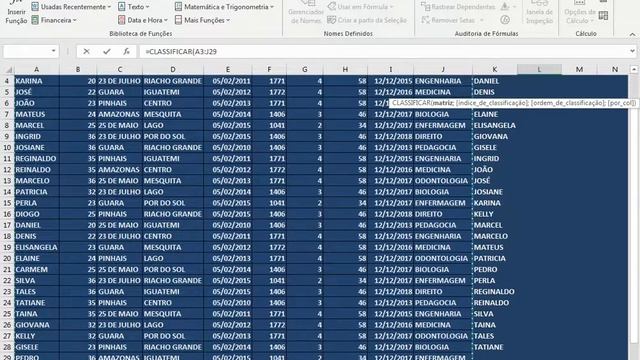The image size is (640, 360).
Task: Click the Inserir Função icon
Action: click(16, 13)
